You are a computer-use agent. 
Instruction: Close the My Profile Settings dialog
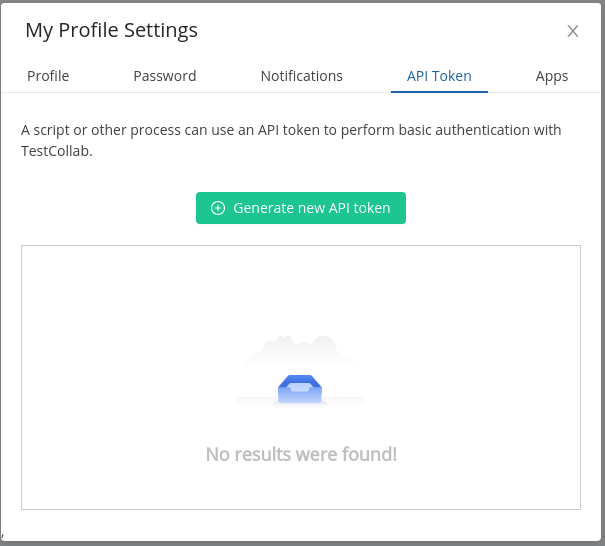573,31
